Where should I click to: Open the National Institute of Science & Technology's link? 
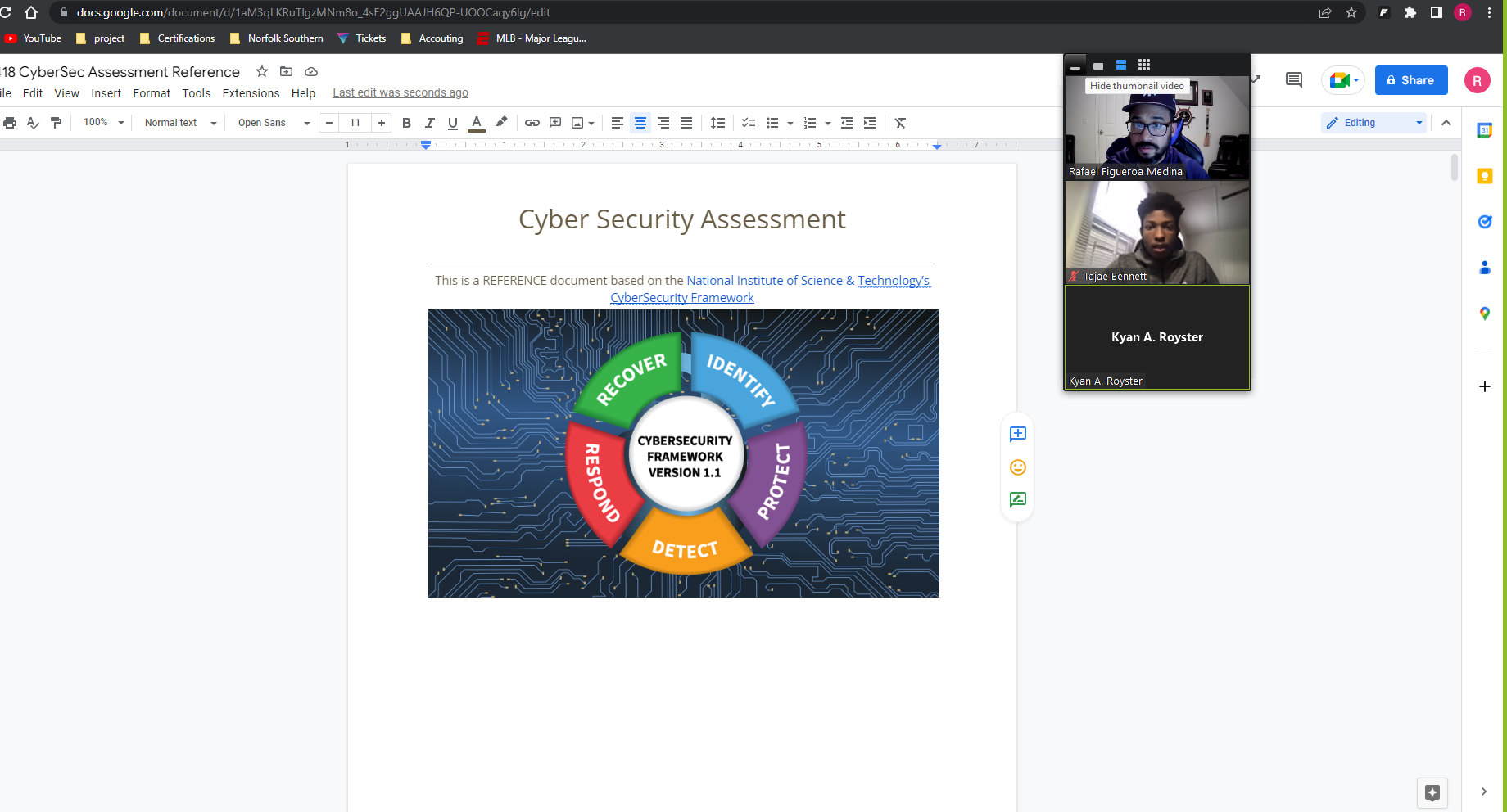pyautogui.click(x=808, y=281)
